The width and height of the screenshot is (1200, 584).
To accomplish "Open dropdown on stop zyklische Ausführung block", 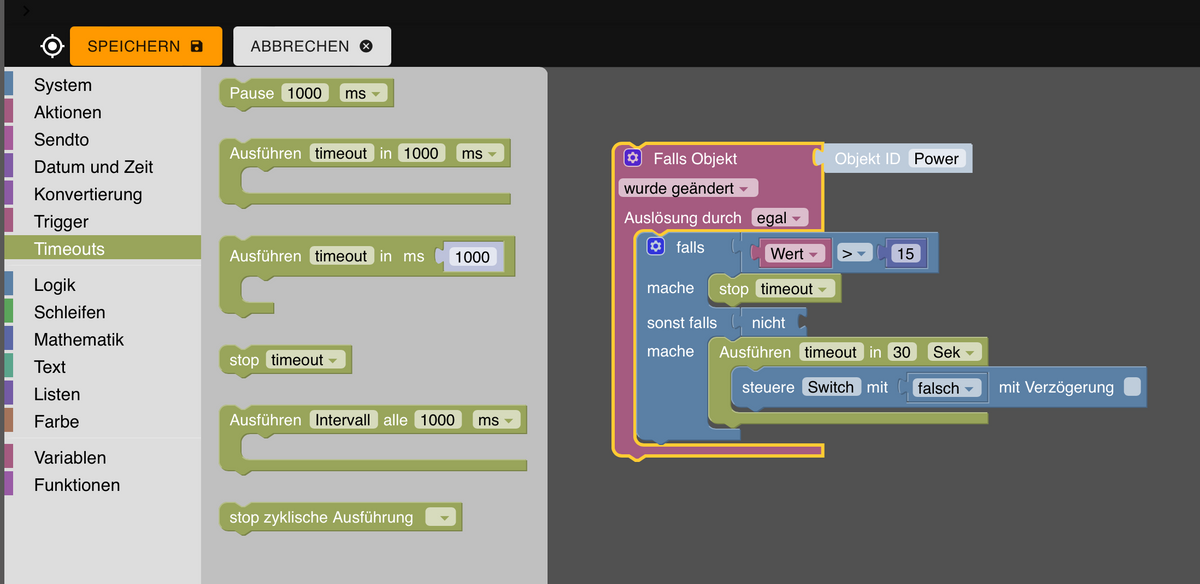I will [441, 517].
